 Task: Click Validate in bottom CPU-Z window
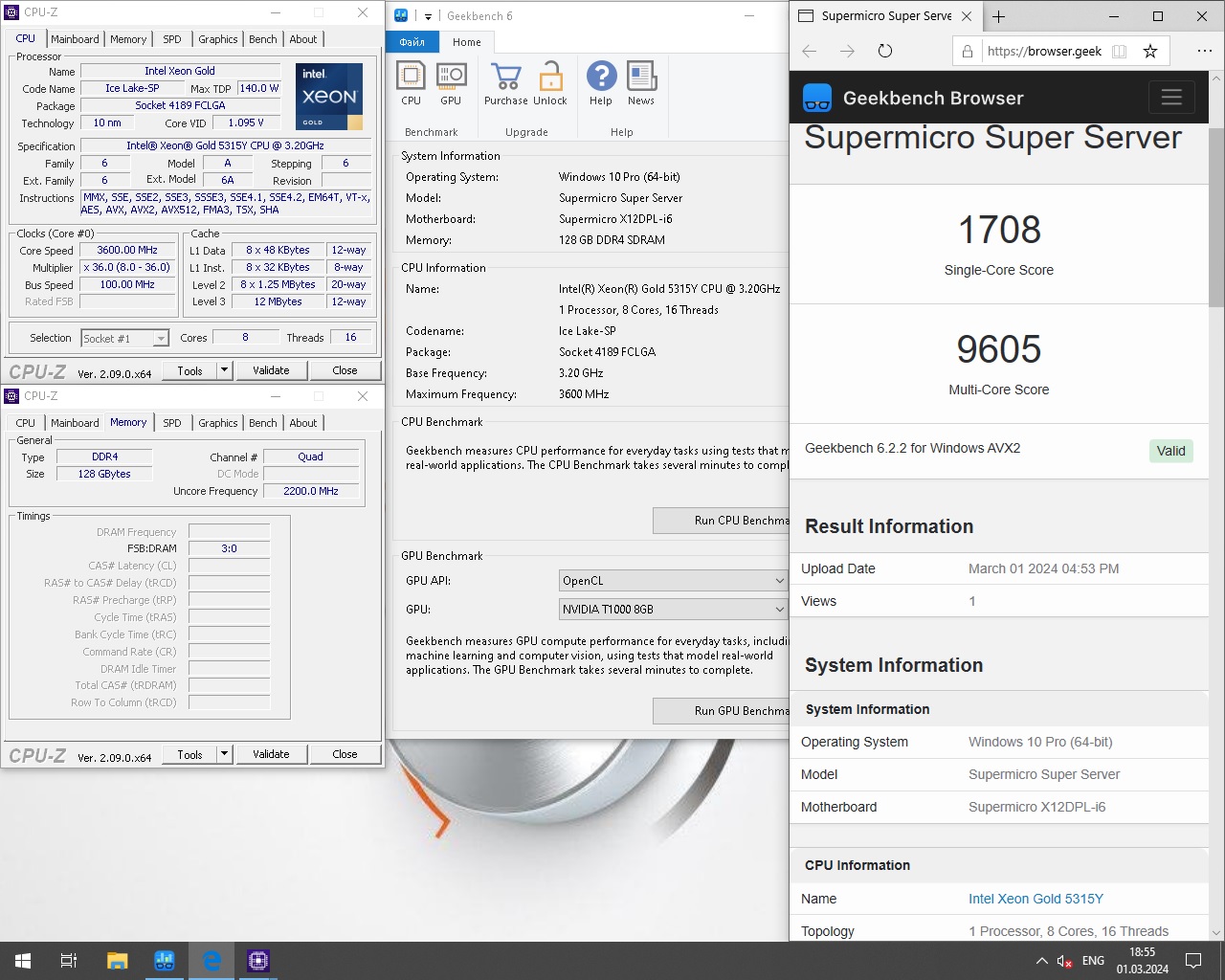[271, 754]
